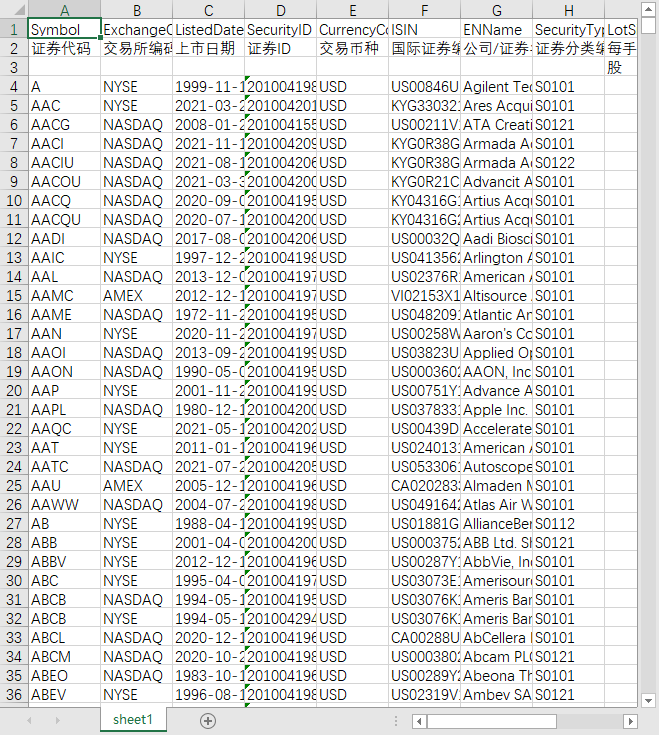Click the horizontal scrollbar left arrow
Viewport: 659px width, 735px height.
click(x=419, y=721)
